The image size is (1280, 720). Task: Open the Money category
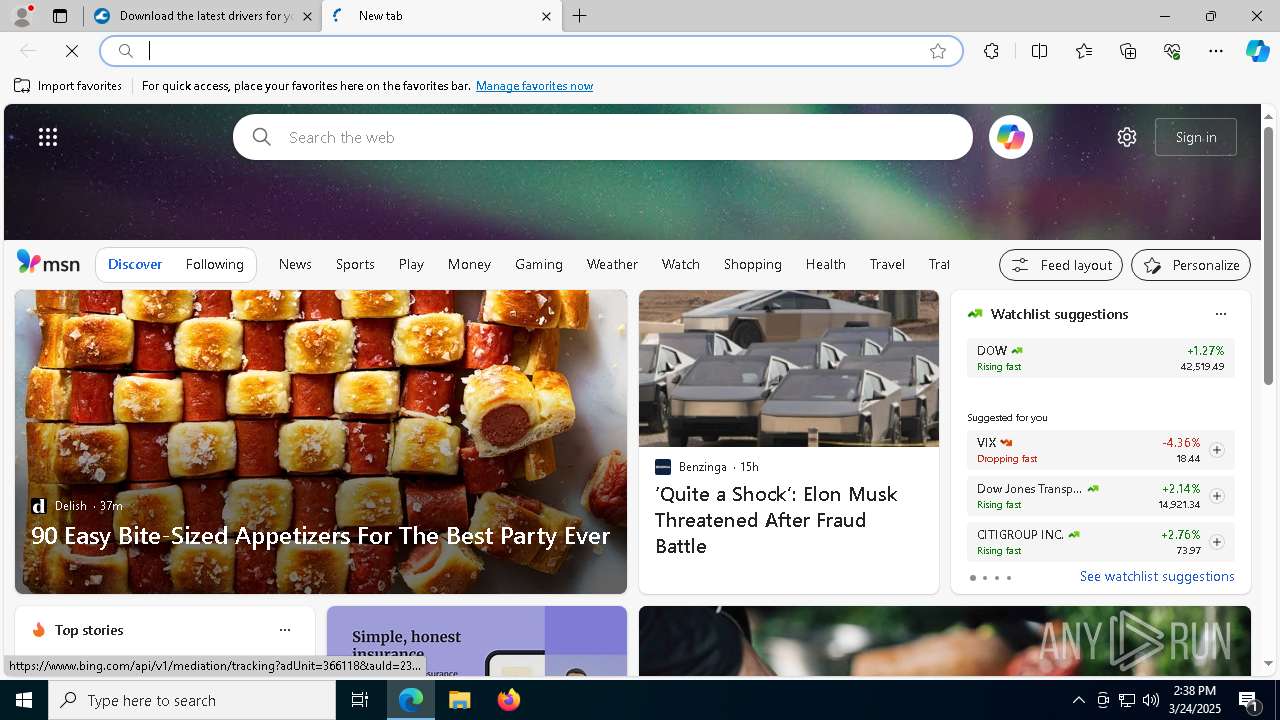click(x=469, y=264)
